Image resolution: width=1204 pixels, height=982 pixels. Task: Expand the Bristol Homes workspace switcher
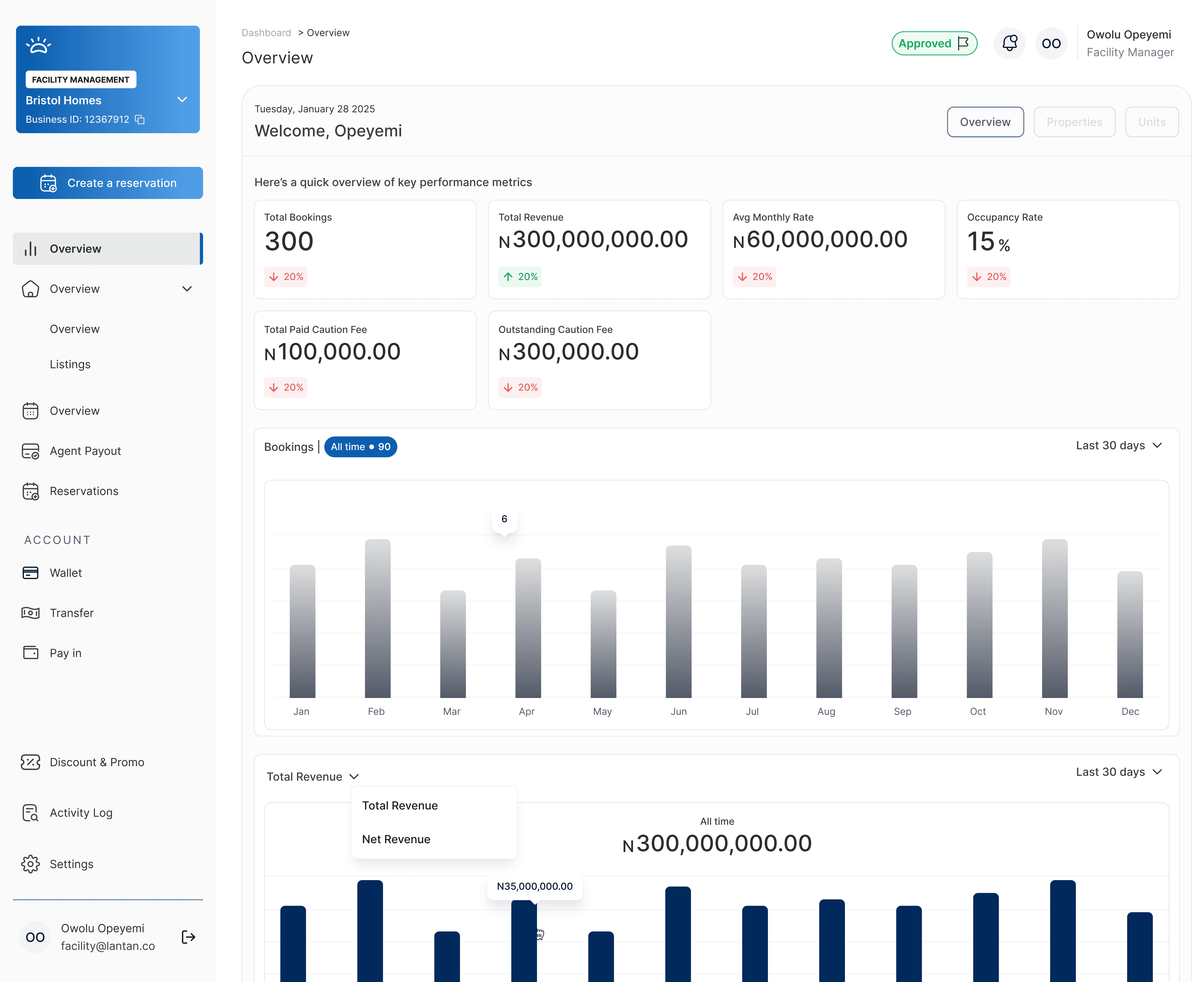[x=182, y=99]
